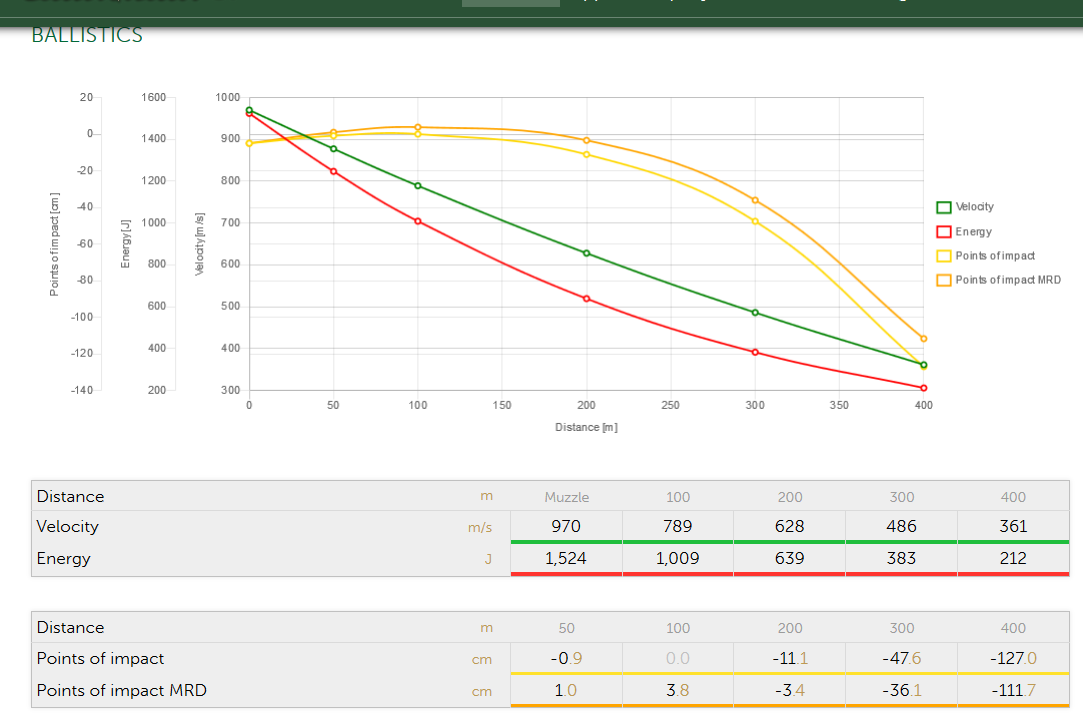This screenshot has width=1083, height=727.
Task: Select the green velocity marker at 100 m
Action: click(418, 186)
